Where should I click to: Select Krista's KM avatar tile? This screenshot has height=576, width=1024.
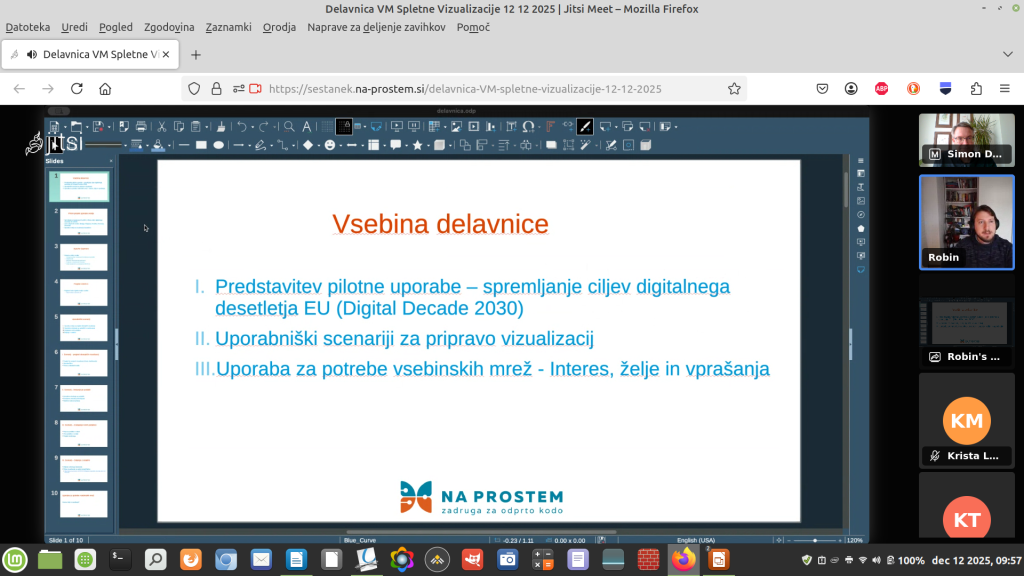pyautogui.click(x=967, y=420)
